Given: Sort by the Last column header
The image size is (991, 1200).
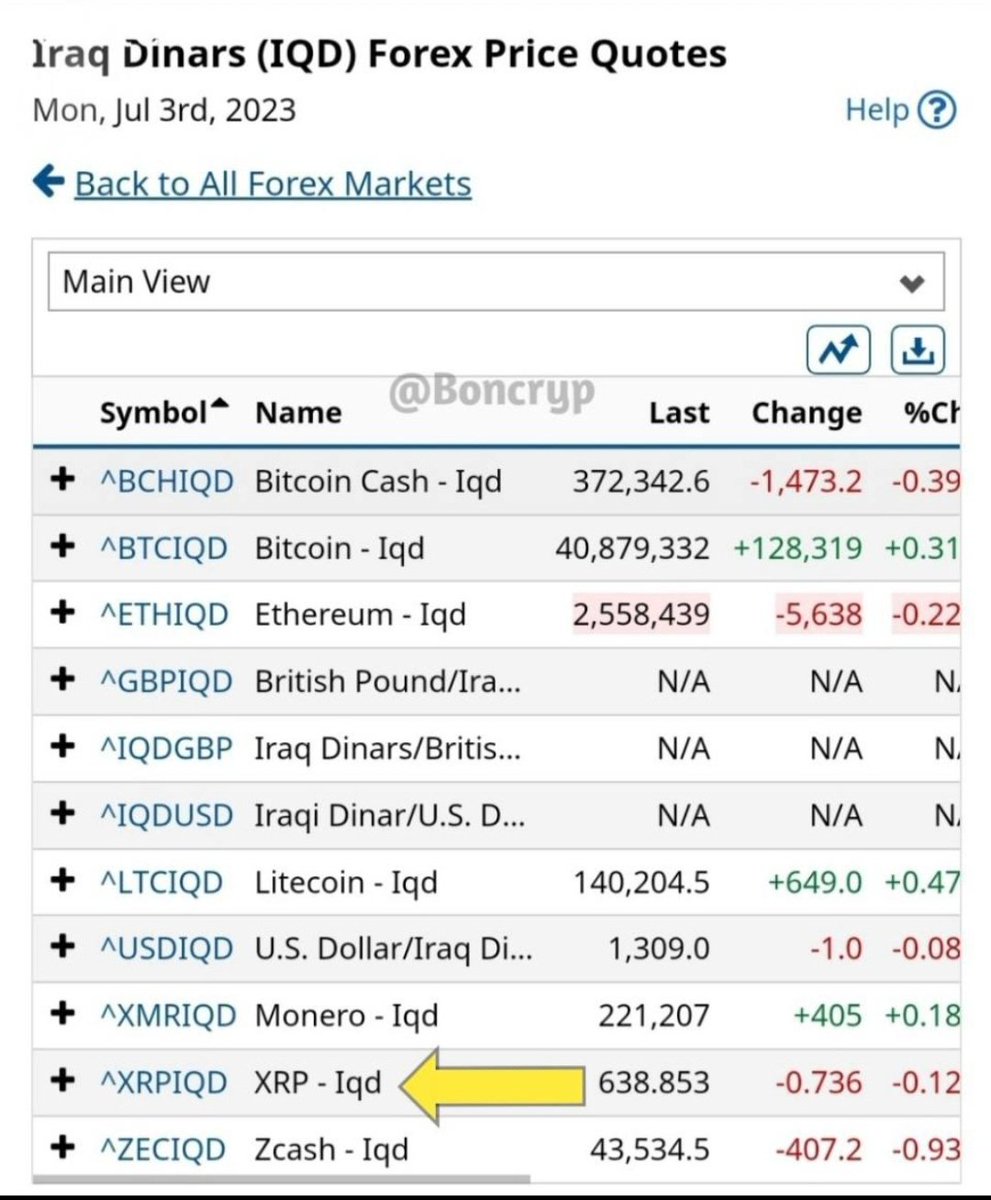Looking at the screenshot, I should pos(679,412).
